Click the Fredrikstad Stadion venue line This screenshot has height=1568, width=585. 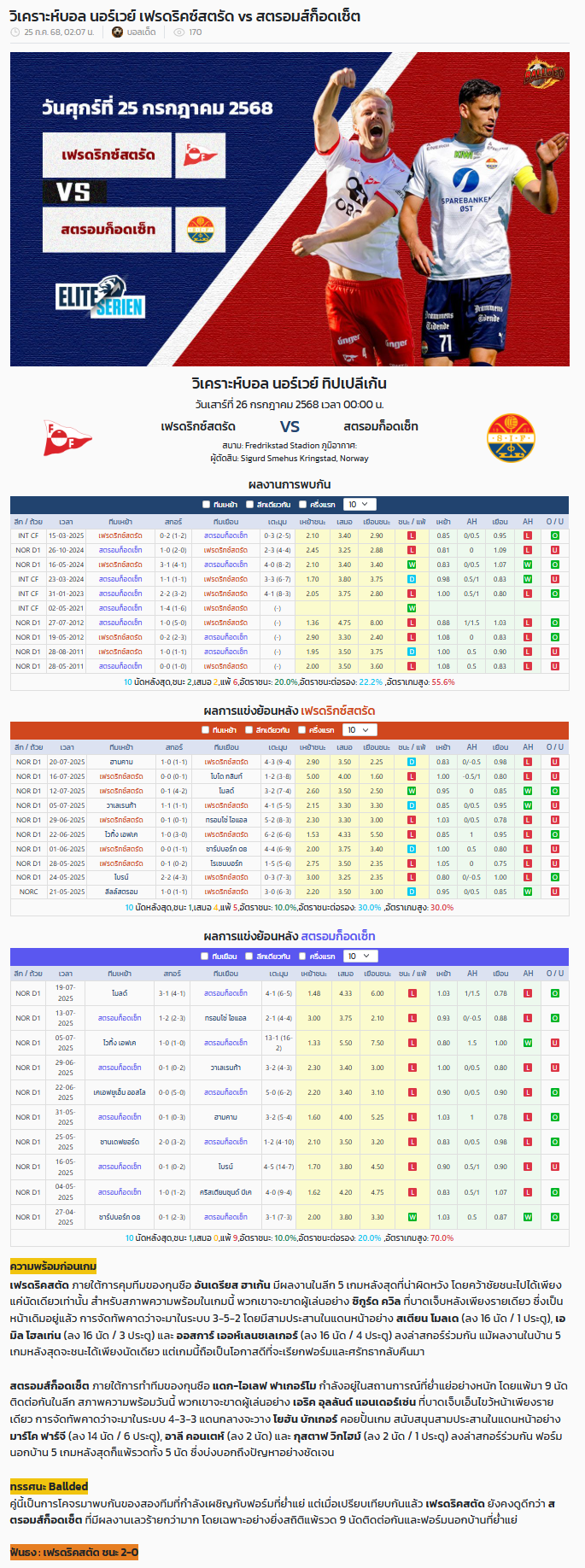click(x=290, y=446)
